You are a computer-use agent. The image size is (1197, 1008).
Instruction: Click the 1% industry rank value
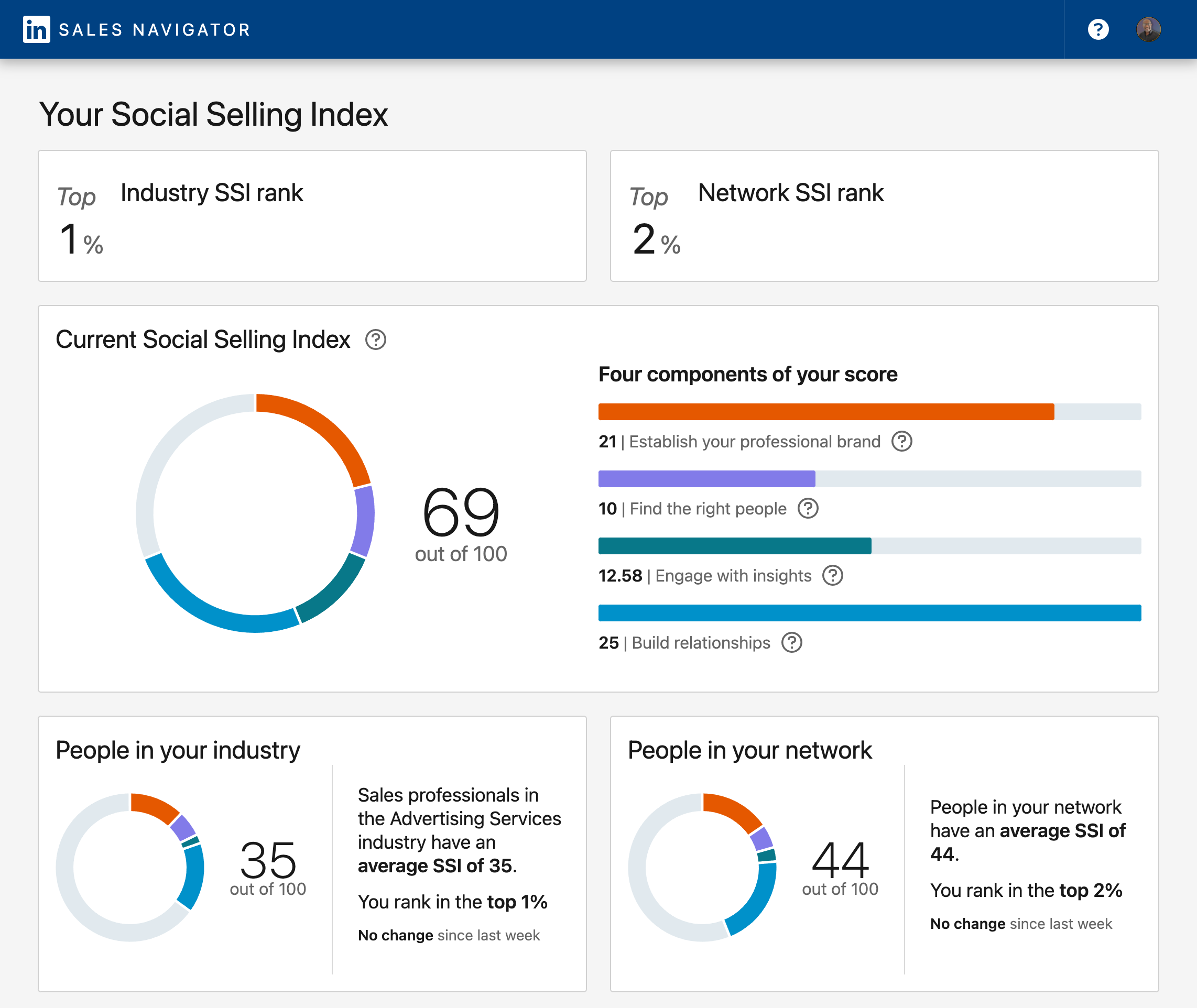pyautogui.click(x=82, y=239)
